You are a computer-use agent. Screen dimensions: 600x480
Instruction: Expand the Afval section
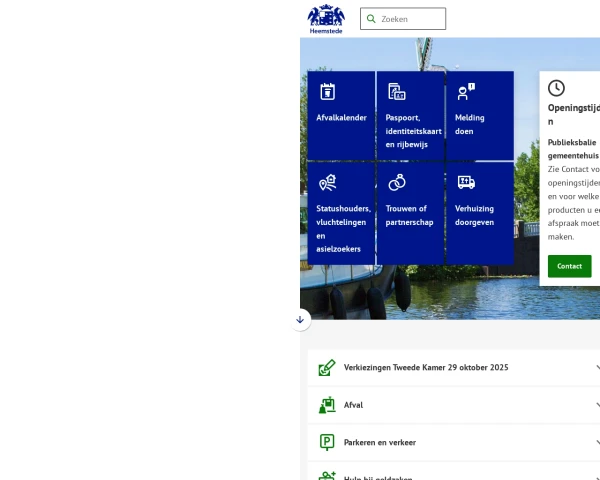pyautogui.click(x=354, y=405)
